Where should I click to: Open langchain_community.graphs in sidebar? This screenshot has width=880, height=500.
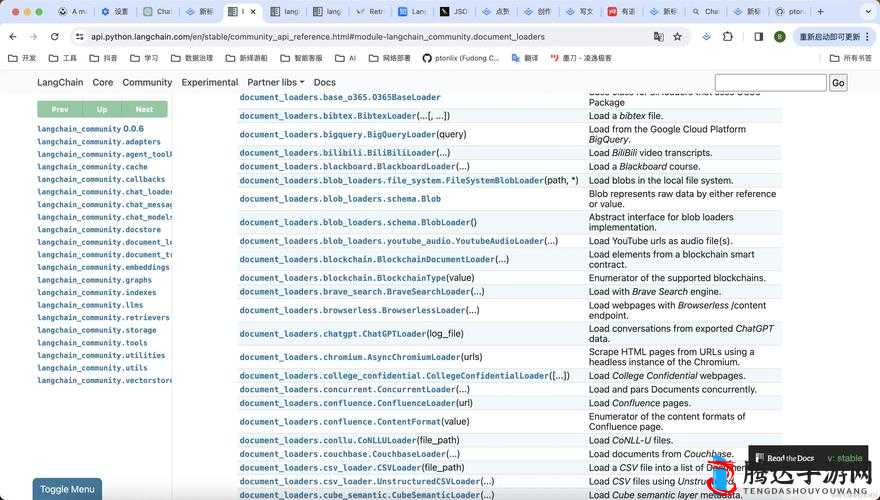(x=94, y=280)
